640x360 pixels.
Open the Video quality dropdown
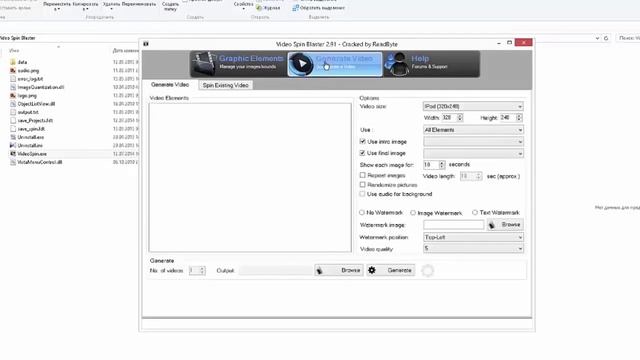[473, 248]
